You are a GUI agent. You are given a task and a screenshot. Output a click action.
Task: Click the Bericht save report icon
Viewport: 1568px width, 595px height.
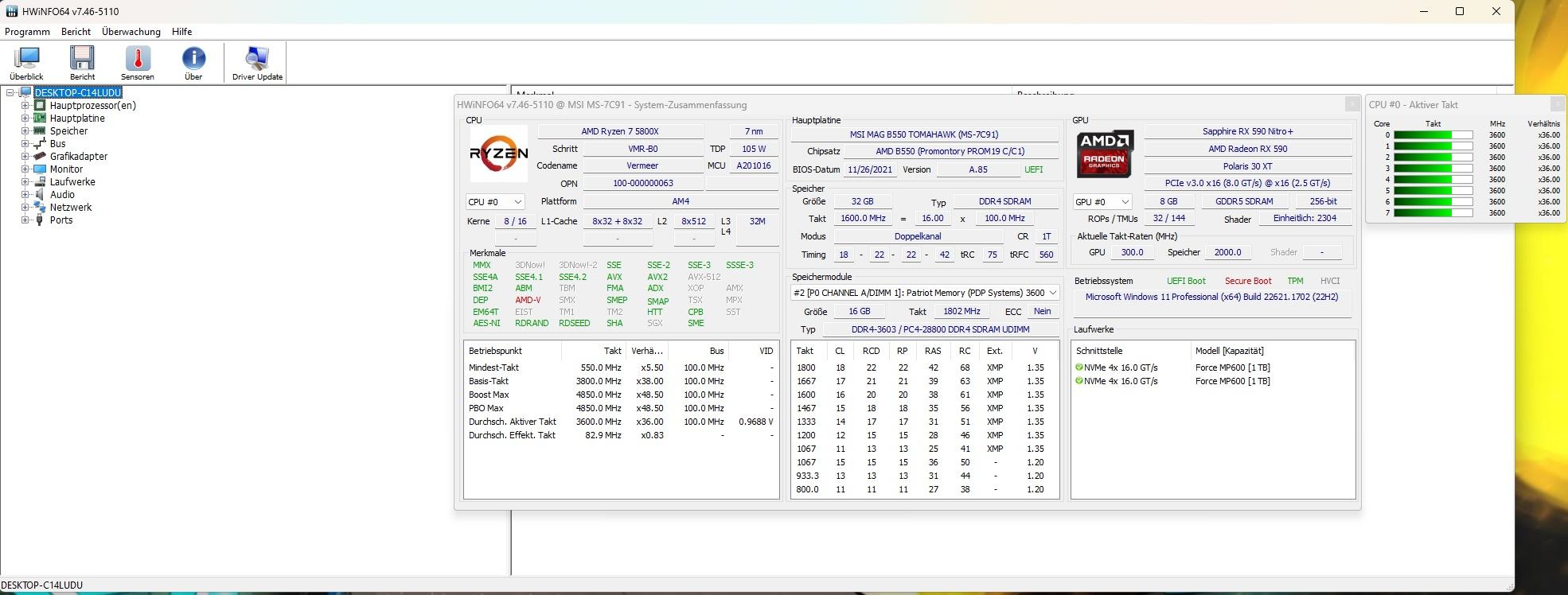(82, 63)
